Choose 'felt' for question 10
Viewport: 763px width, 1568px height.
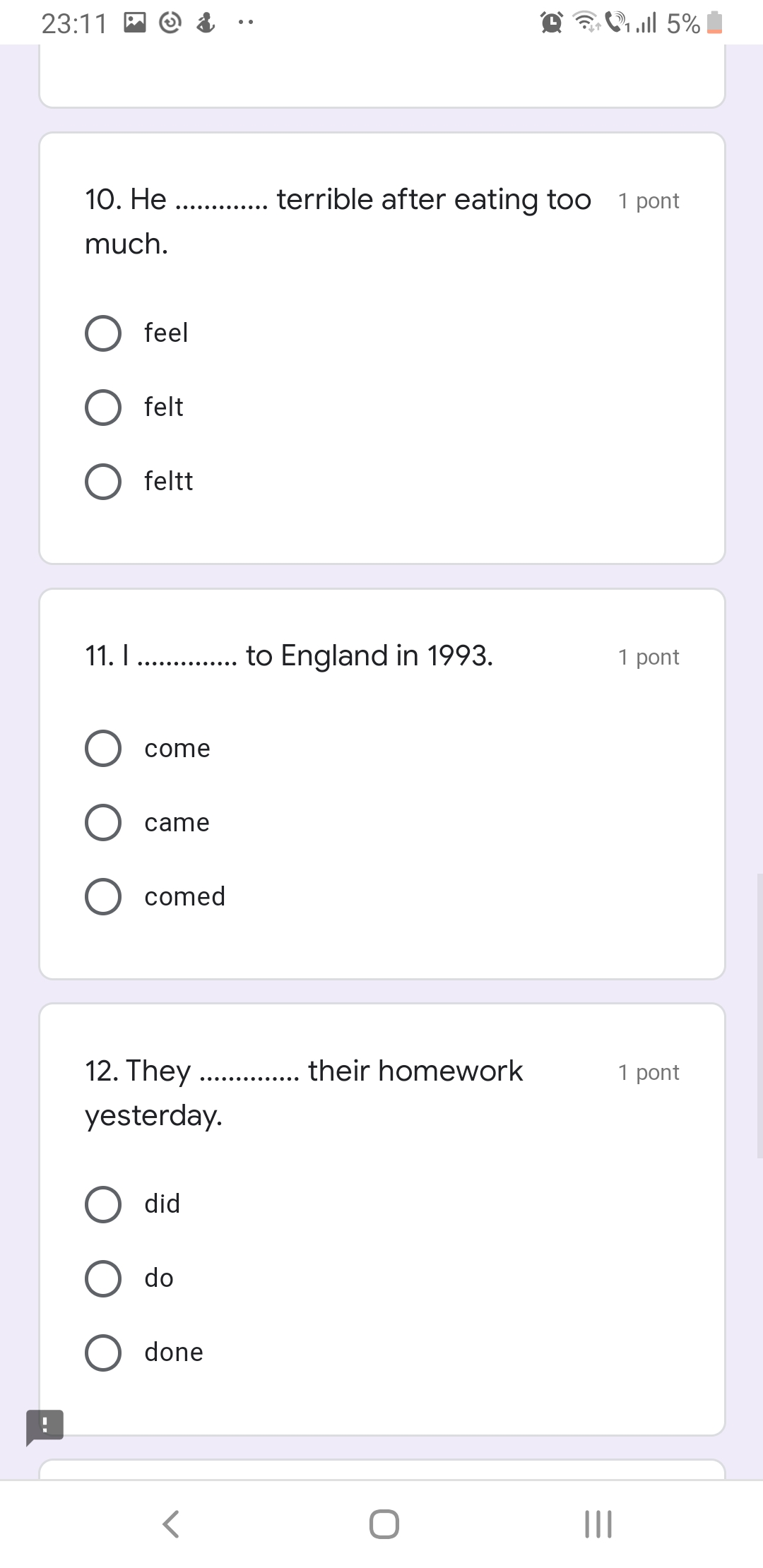coord(103,408)
